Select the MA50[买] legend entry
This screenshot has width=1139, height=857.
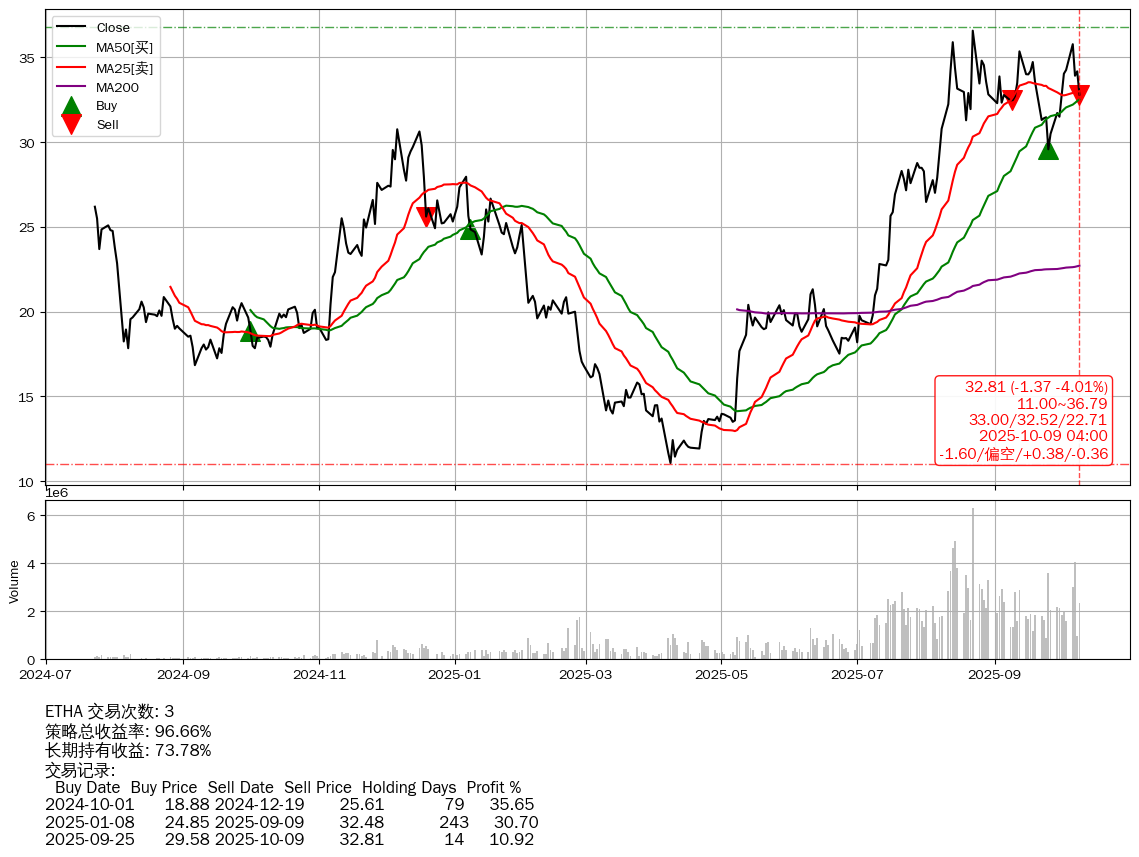[124, 48]
